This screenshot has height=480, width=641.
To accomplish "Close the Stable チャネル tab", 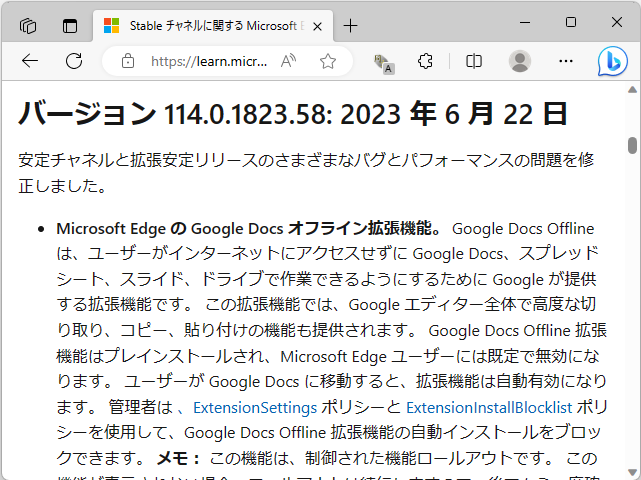I will [x=317, y=27].
